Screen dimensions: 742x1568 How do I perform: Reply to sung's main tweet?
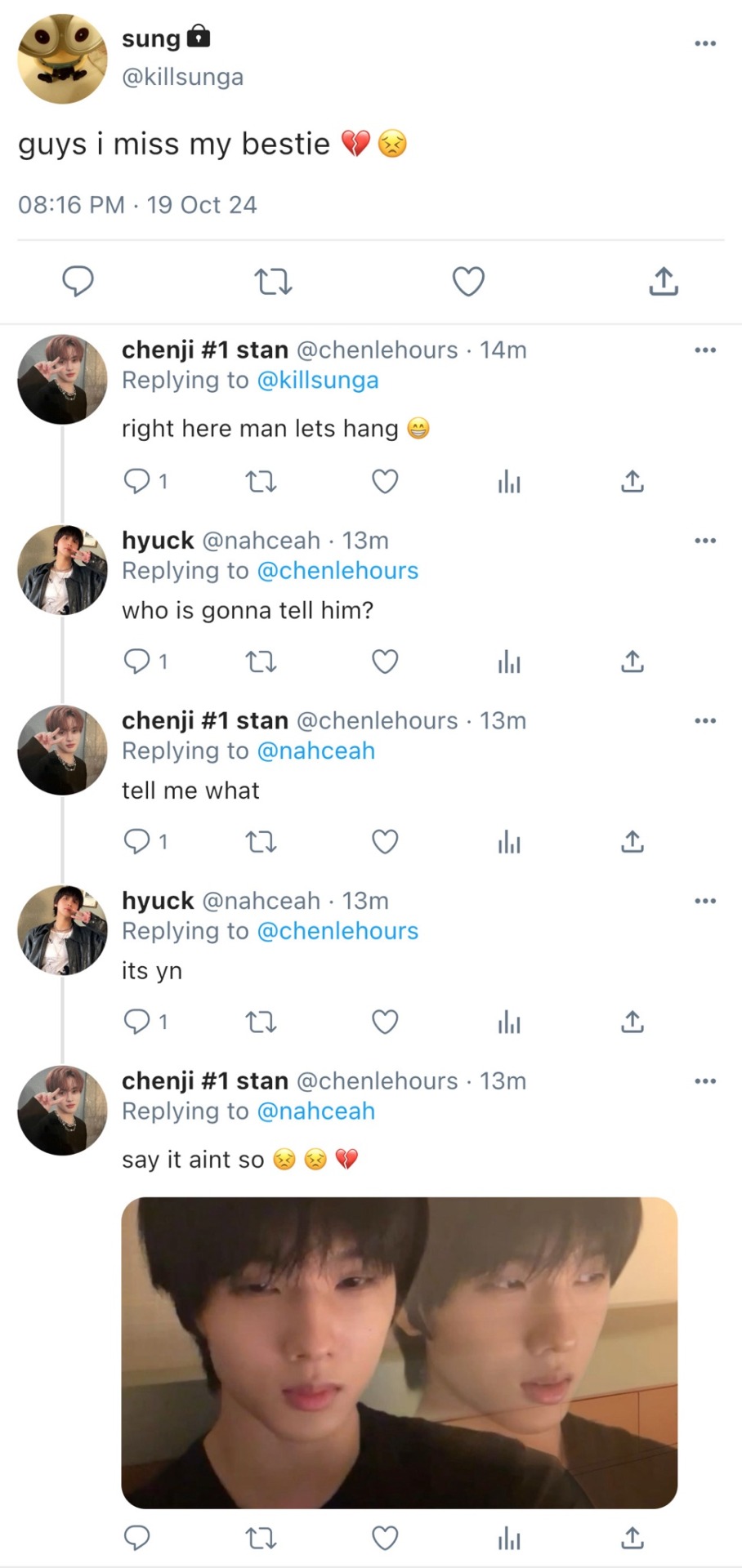78,281
